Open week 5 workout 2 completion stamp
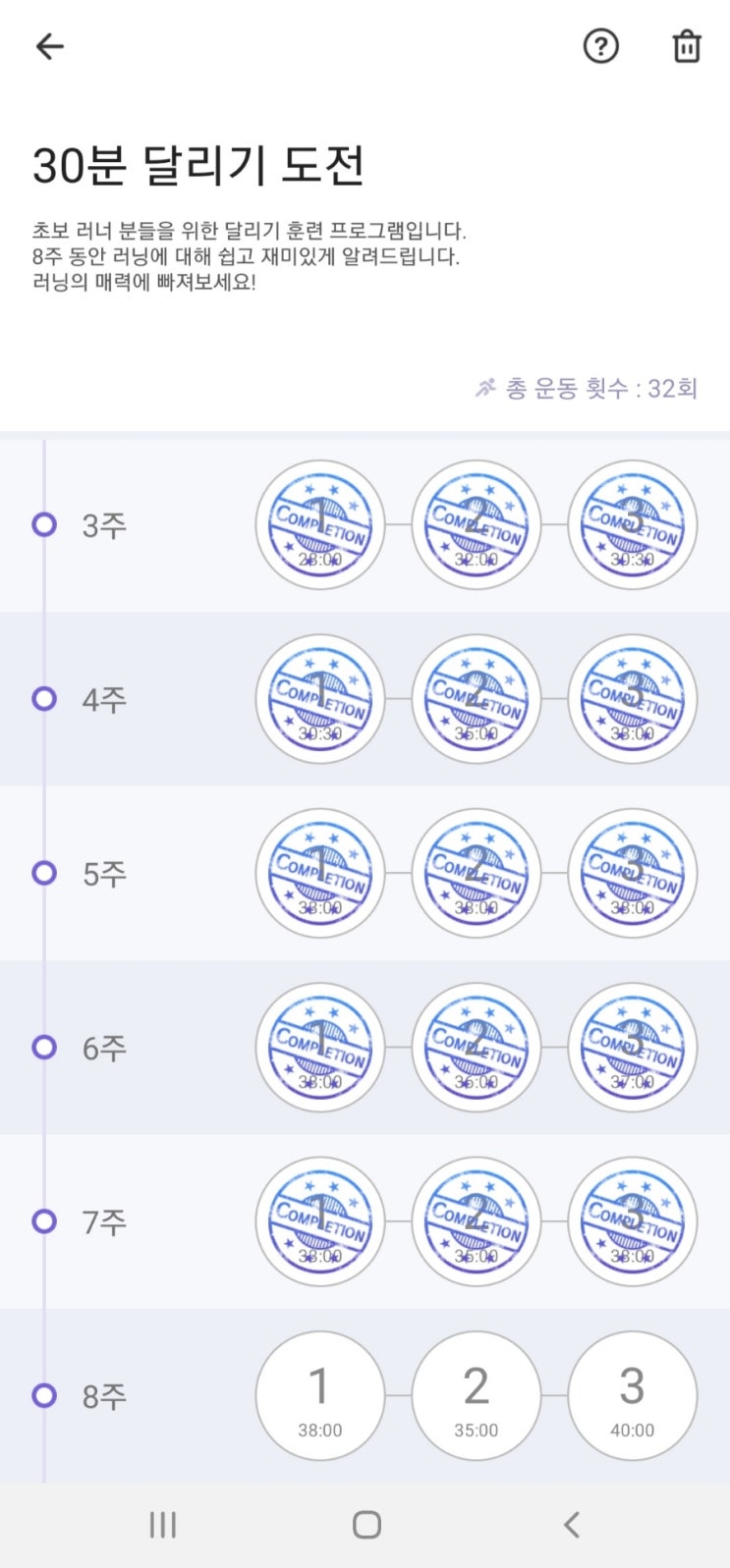Viewport: 730px width, 1568px height. point(477,873)
